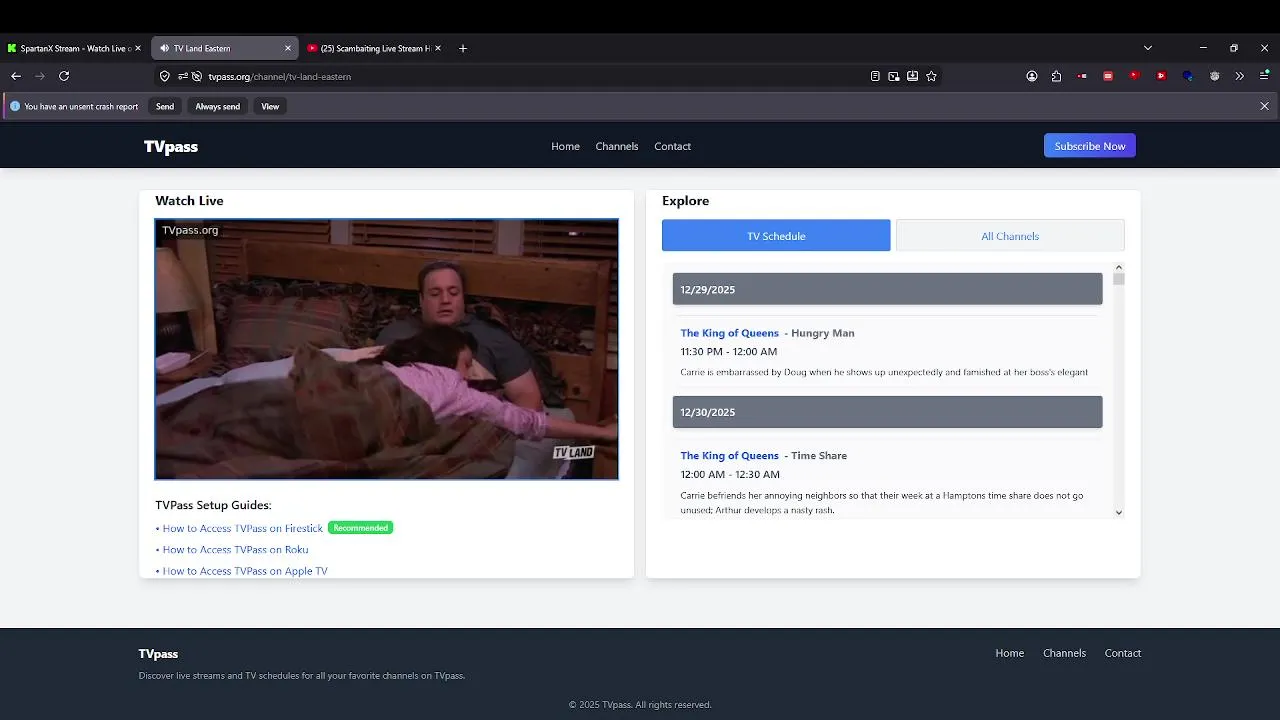Close the SpartanX Stream tab

[138, 48]
